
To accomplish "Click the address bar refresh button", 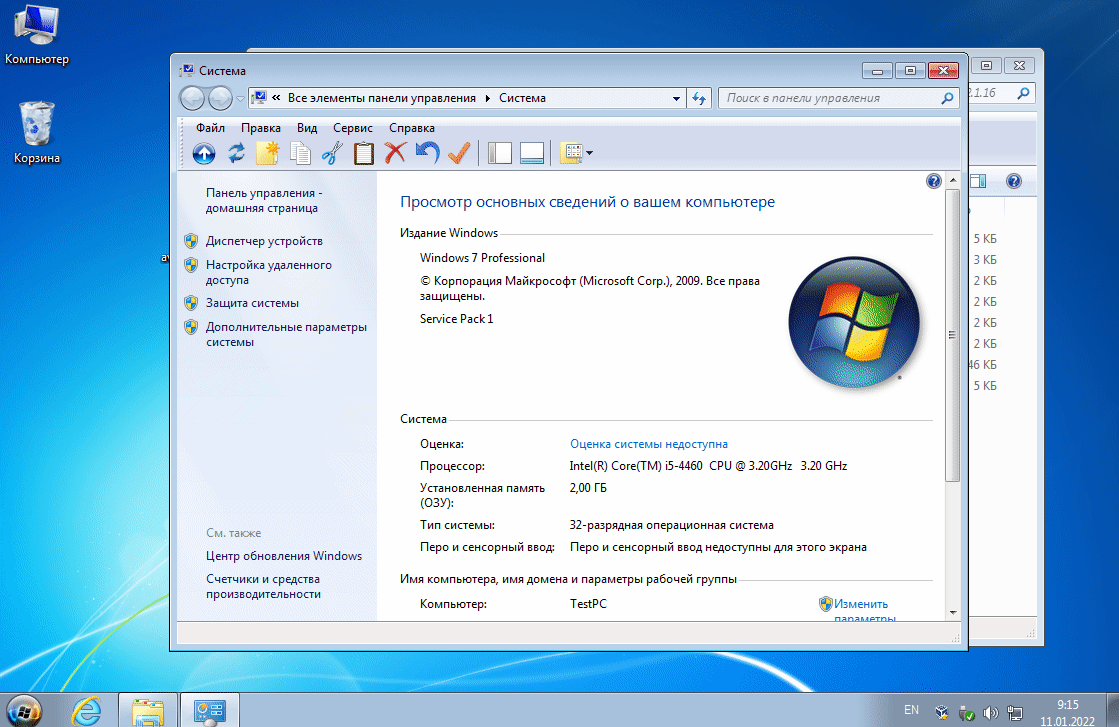I will (x=699, y=98).
